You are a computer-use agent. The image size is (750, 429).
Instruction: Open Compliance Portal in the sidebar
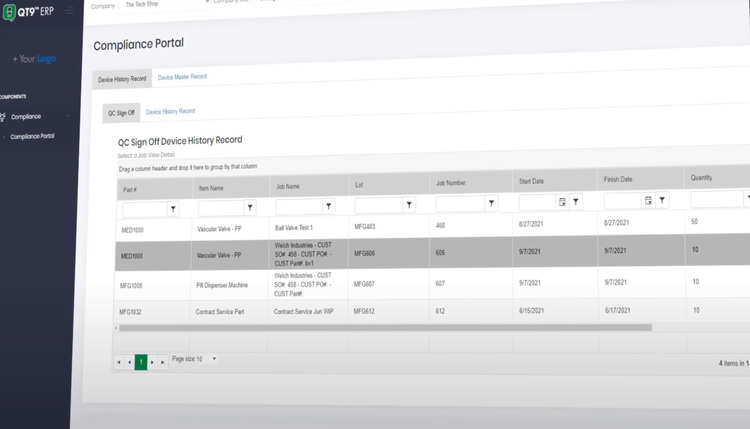tap(32, 136)
